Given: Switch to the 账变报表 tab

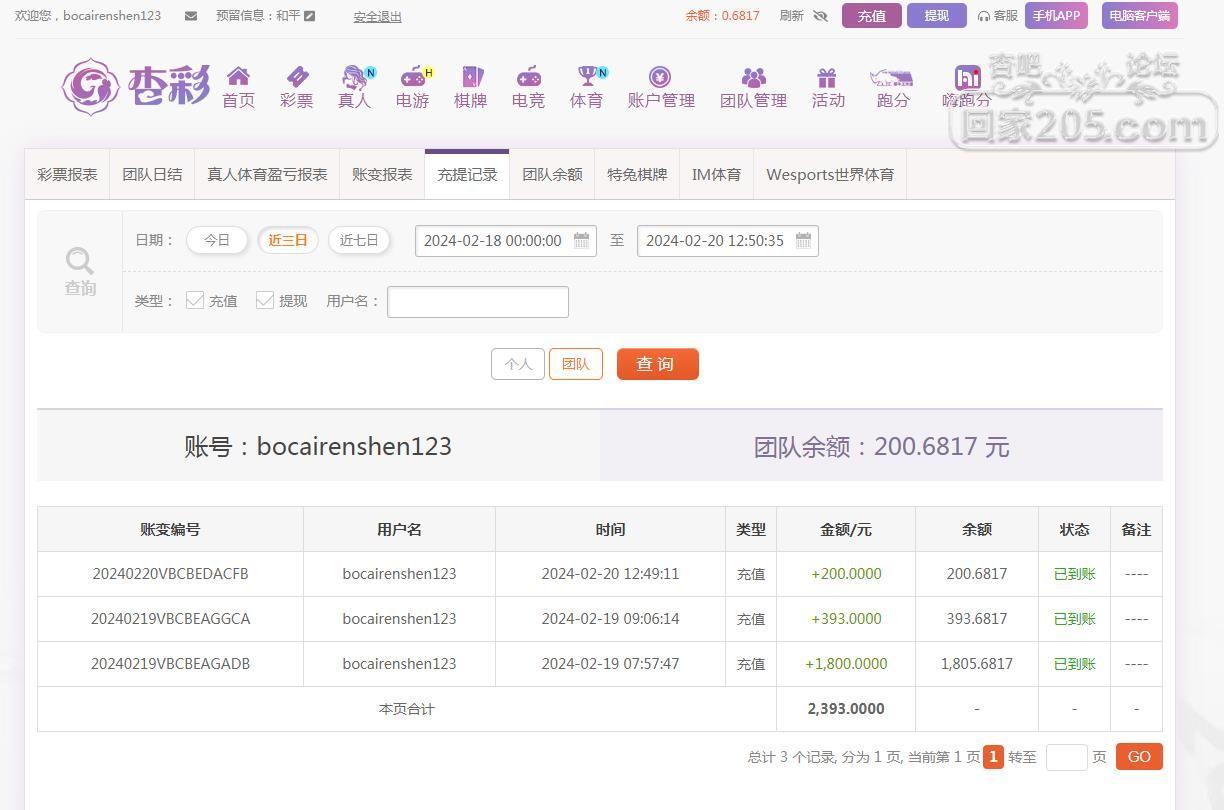Looking at the screenshot, I should click(382, 174).
